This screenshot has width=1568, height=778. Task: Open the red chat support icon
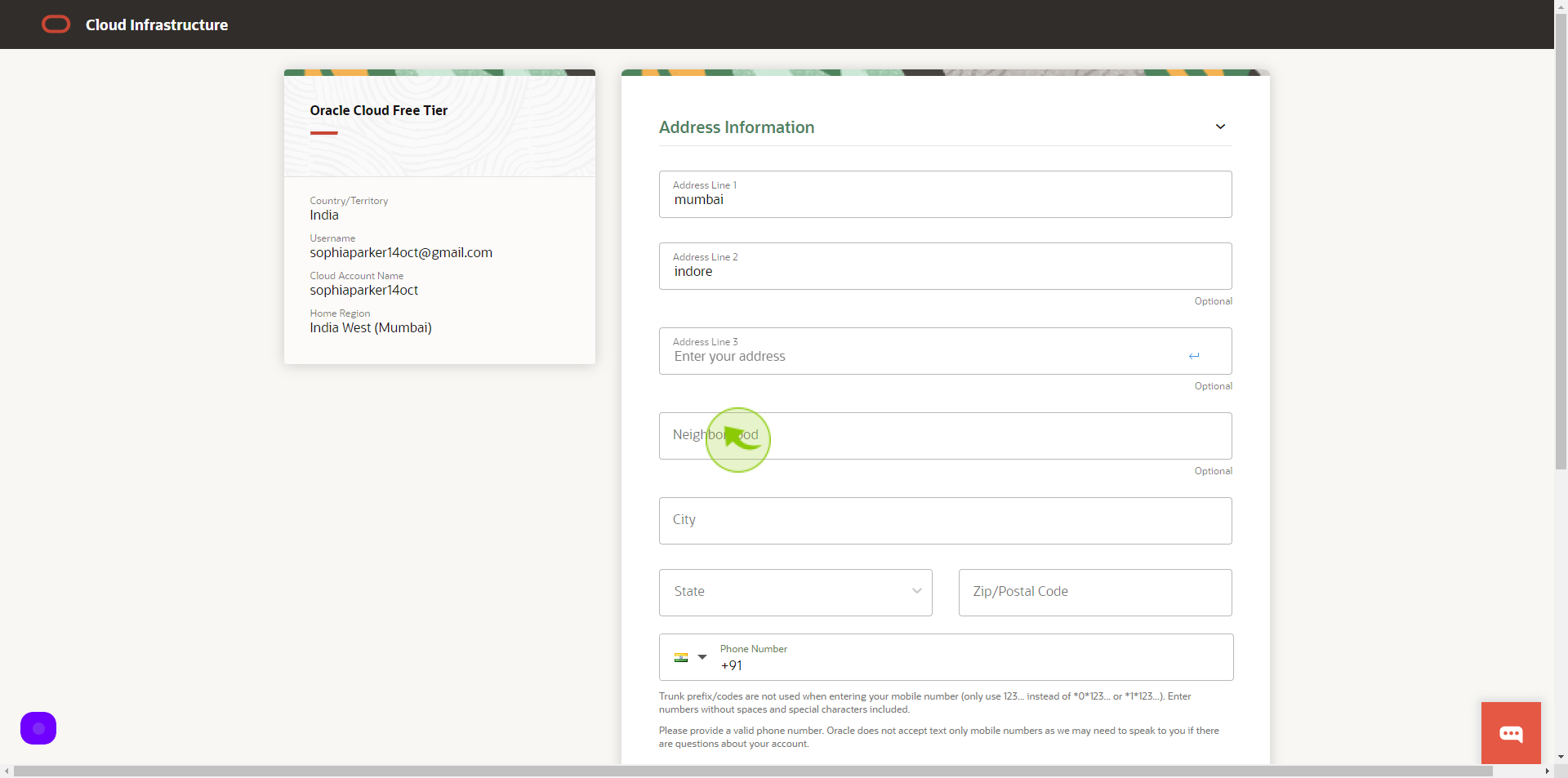1511,733
